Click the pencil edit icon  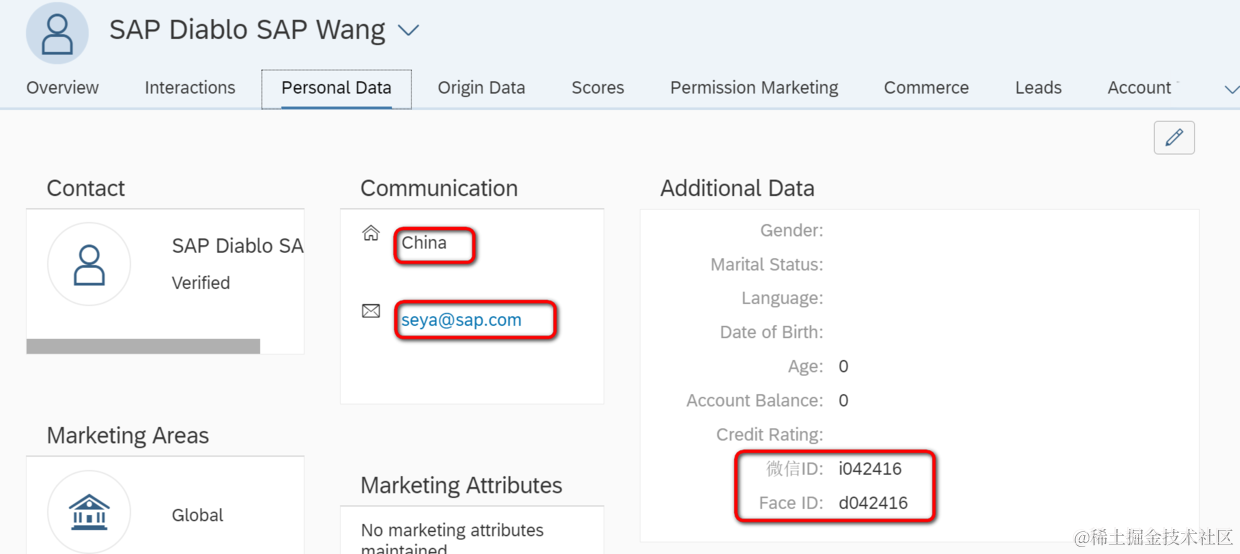1174,138
